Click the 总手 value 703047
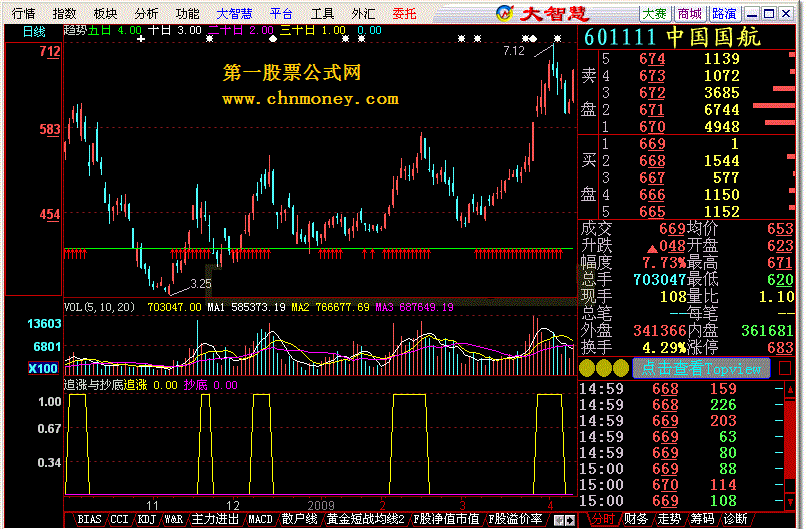 coord(660,279)
